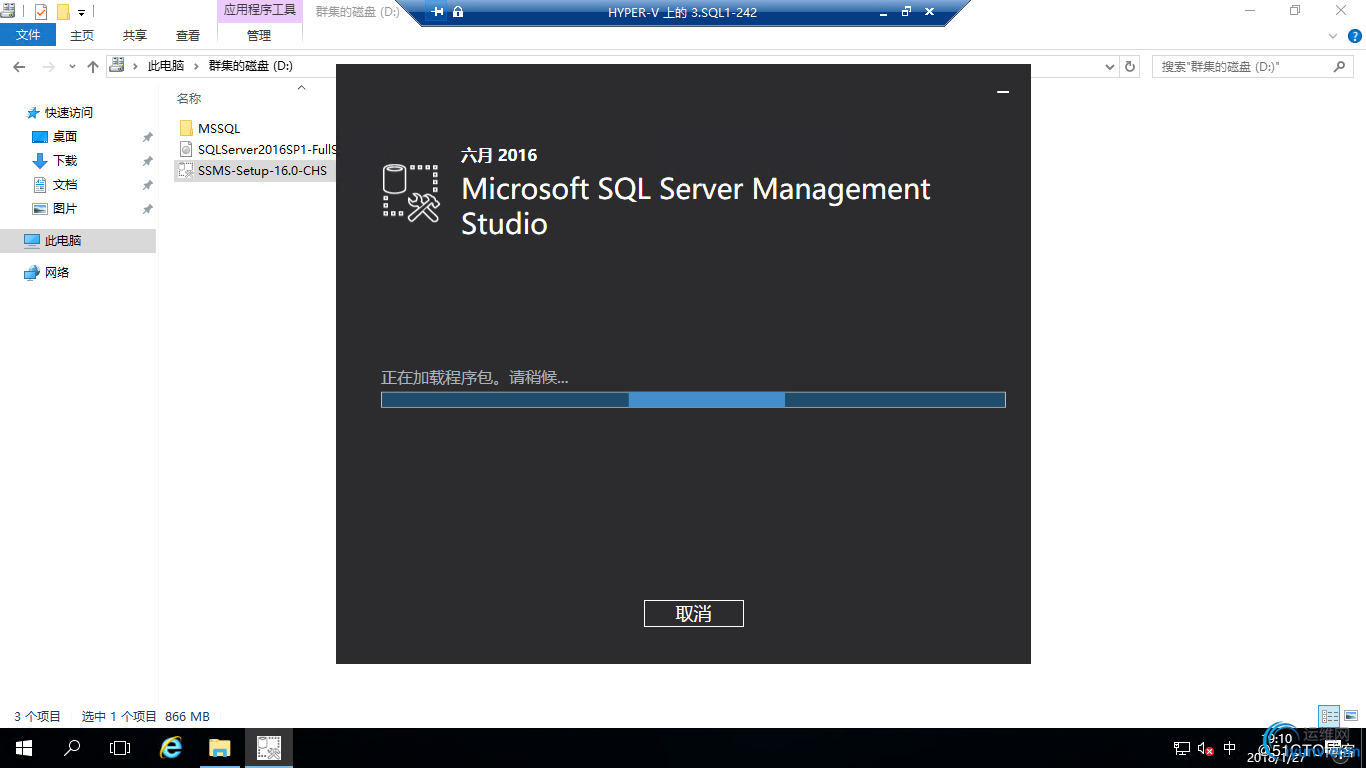The width and height of the screenshot is (1366, 768).
Task: Expand the ribbon with the chevron
Action: [1333, 36]
